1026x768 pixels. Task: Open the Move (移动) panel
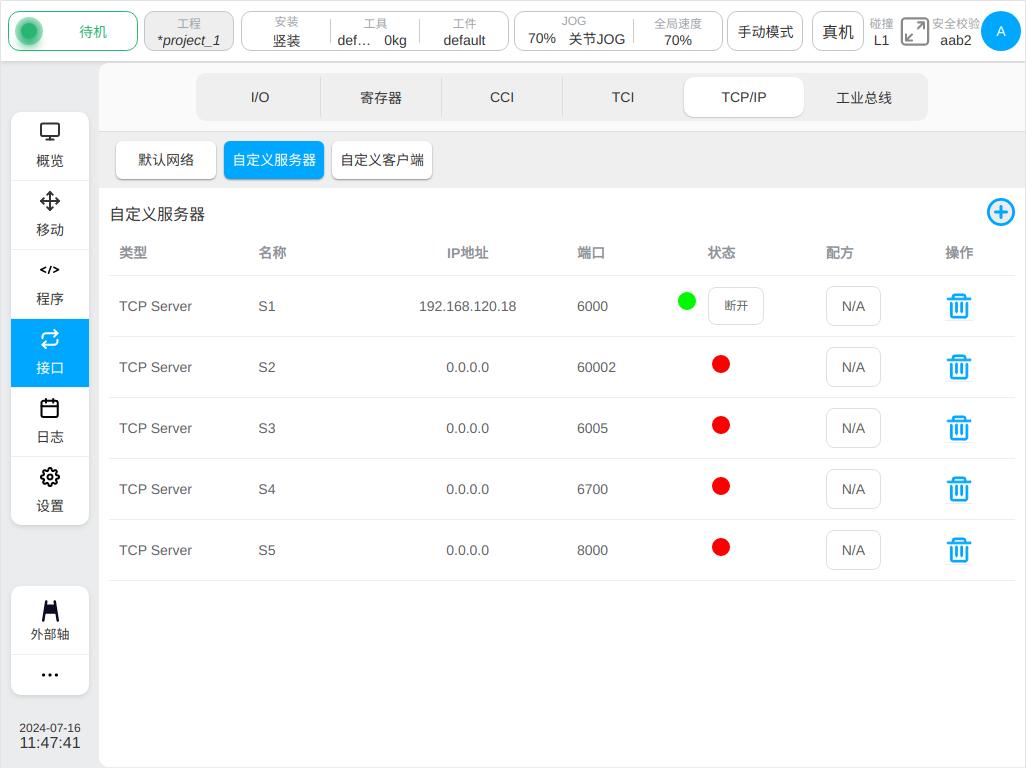(x=50, y=215)
